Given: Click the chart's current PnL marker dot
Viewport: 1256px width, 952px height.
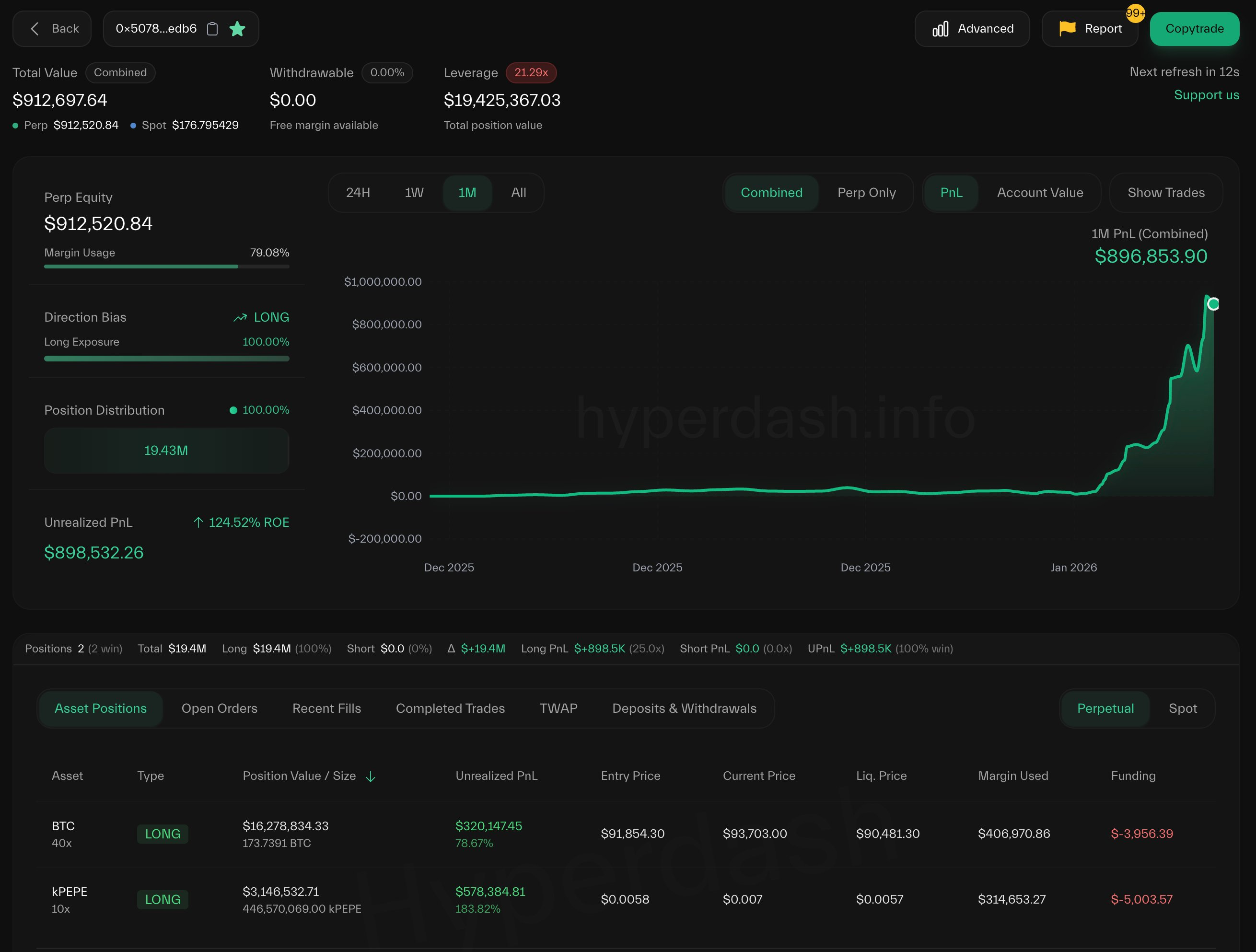Looking at the screenshot, I should (1213, 304).
